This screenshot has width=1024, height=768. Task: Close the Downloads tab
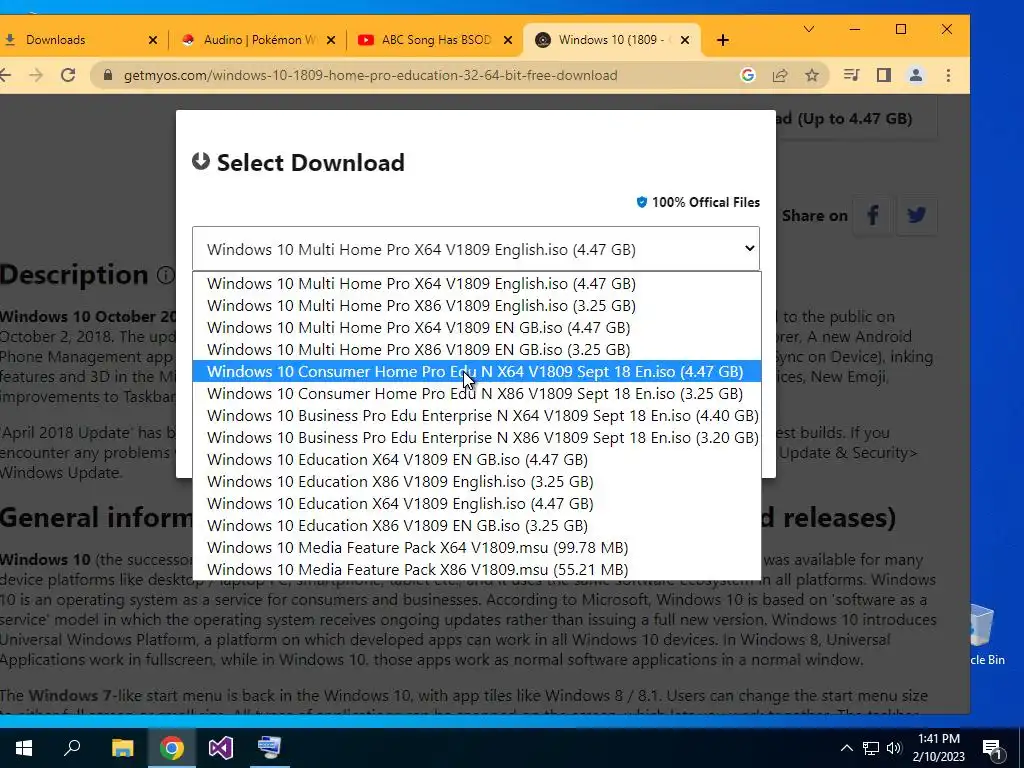(153, 40)
